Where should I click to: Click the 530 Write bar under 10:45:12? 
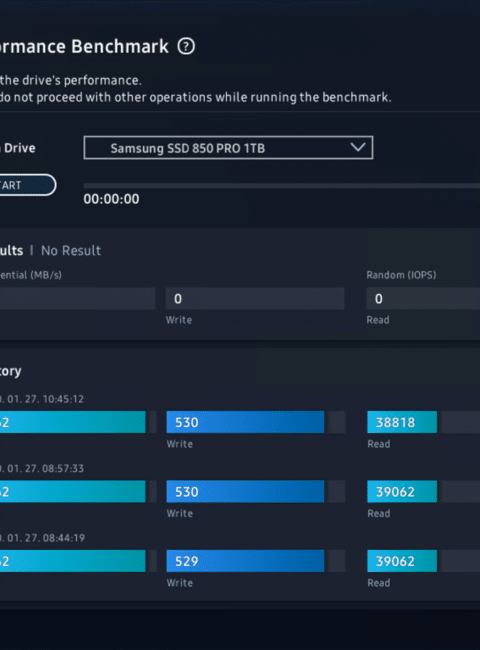point(245,422)
